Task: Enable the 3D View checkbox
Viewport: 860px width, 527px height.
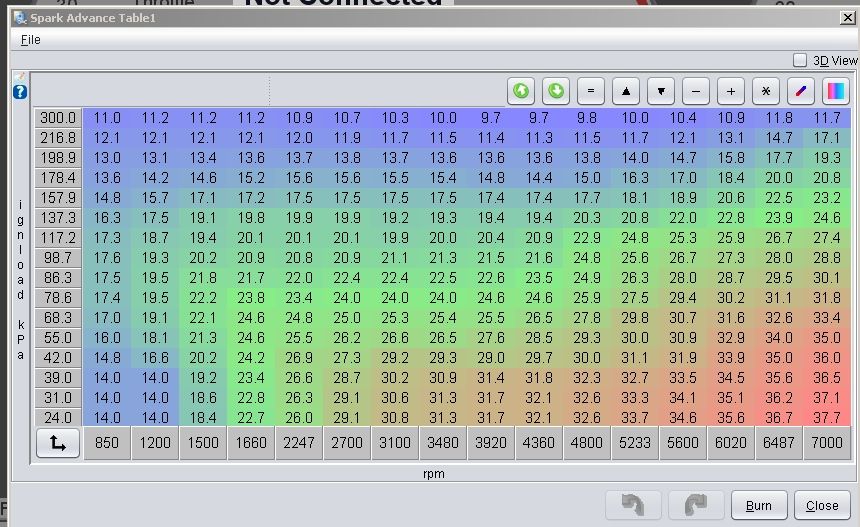Action: point(800,61)
